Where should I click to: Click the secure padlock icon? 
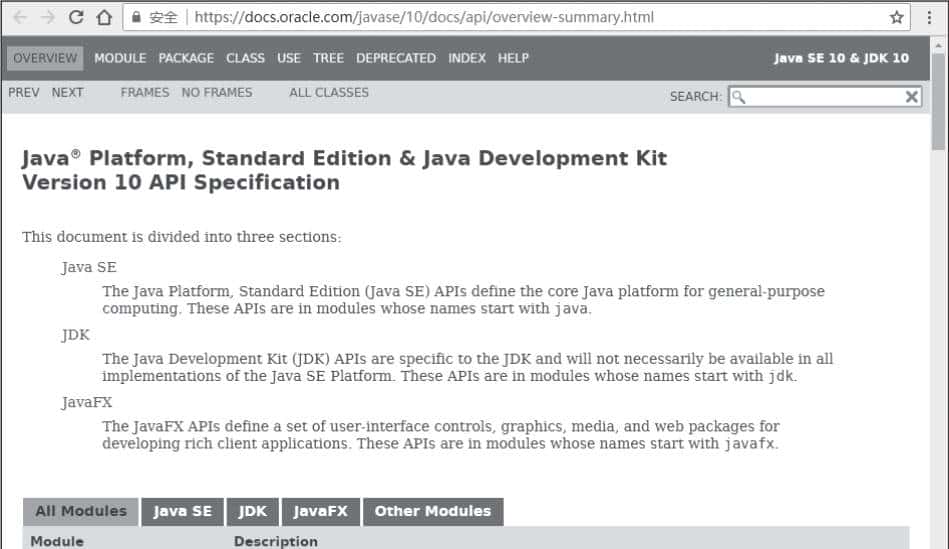137,17
